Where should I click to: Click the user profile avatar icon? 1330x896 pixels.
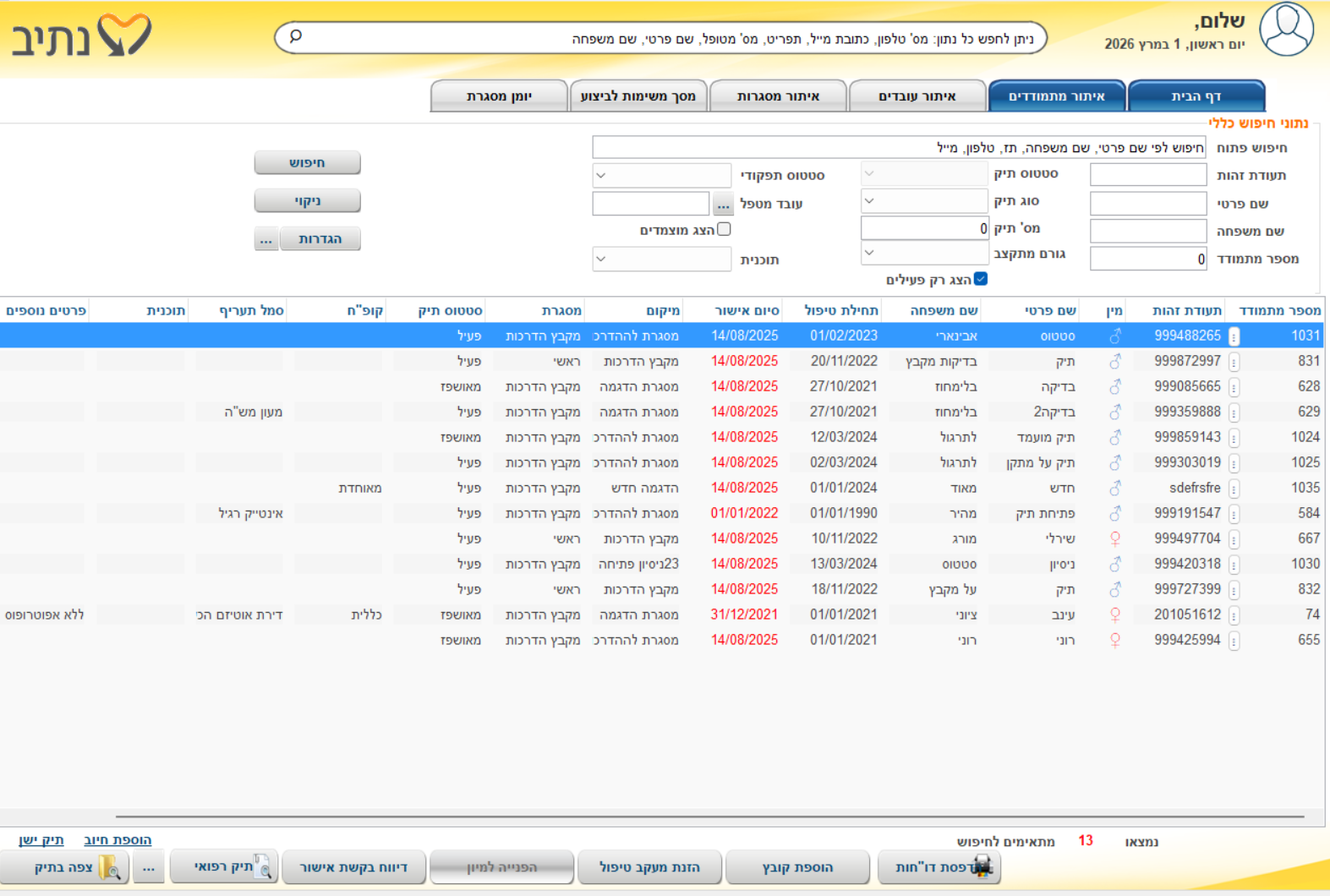tap(1285, 30)
